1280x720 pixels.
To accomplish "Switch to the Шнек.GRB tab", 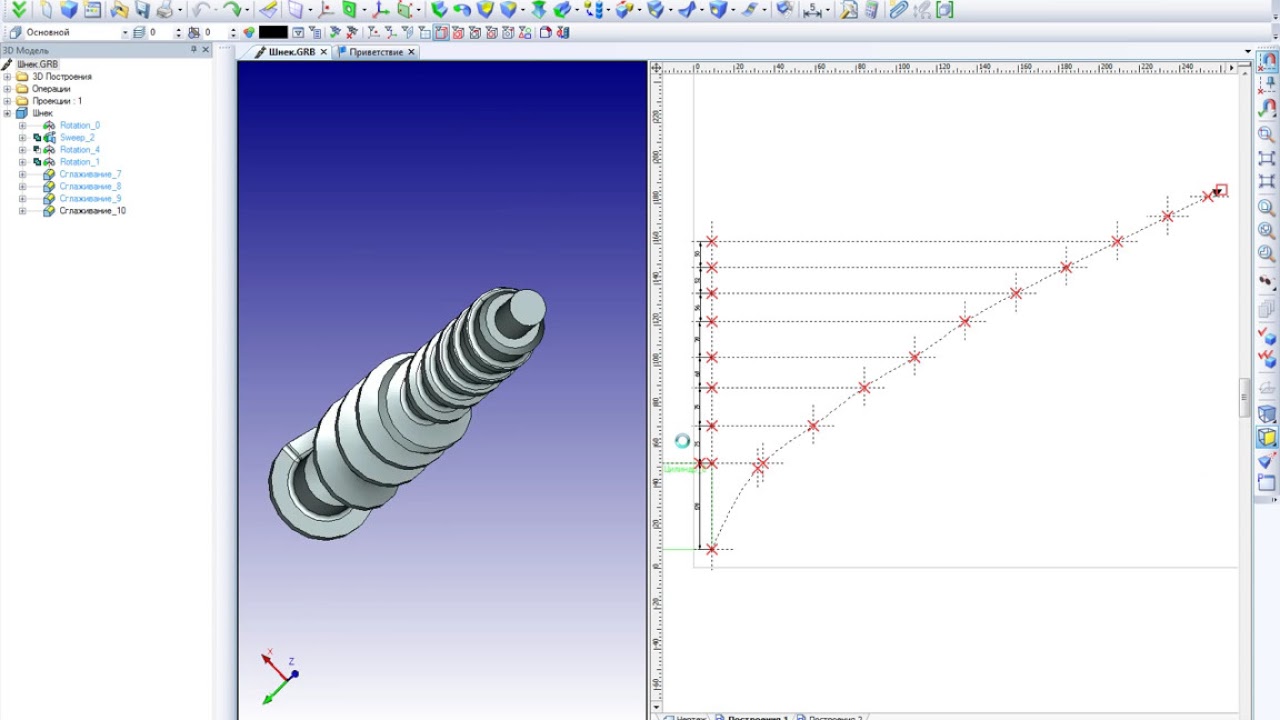I will point(292,52).
